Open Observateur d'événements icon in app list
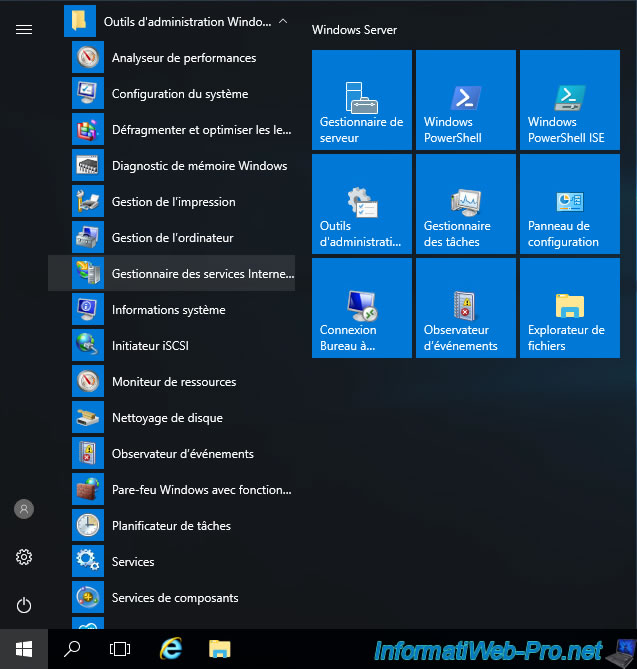The image size is (637, 669). [88, 453]
